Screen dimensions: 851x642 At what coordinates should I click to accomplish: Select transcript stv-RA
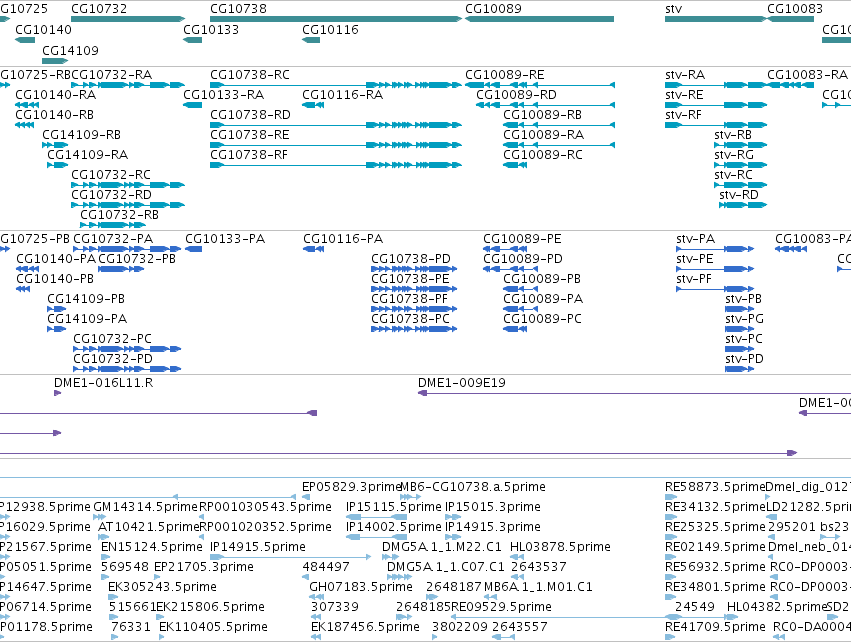coord(685,74)
